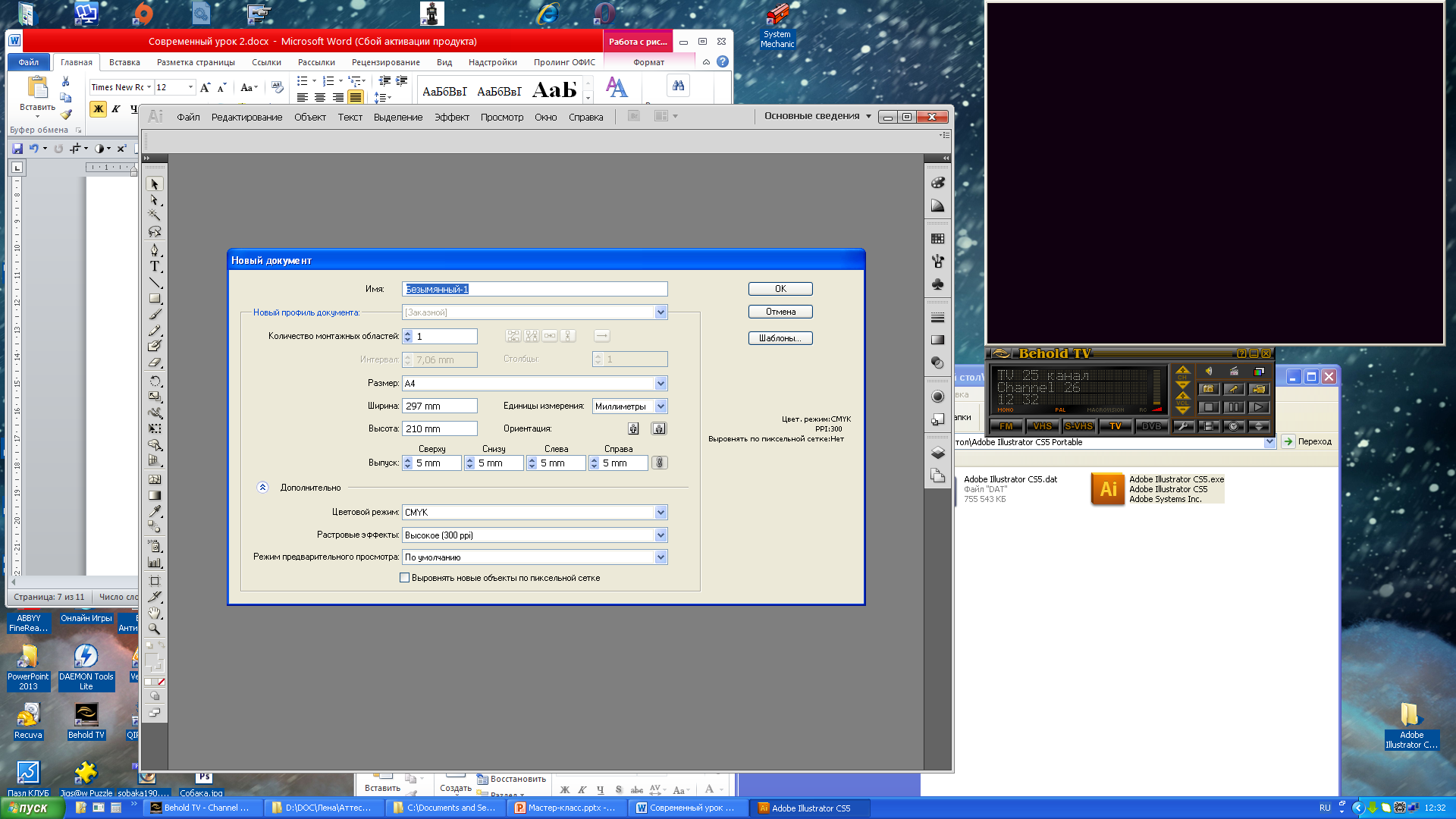Viewport: 1456px width, 819px height.
Task: Click Отмена button in dialog
Action: point(780,312)
